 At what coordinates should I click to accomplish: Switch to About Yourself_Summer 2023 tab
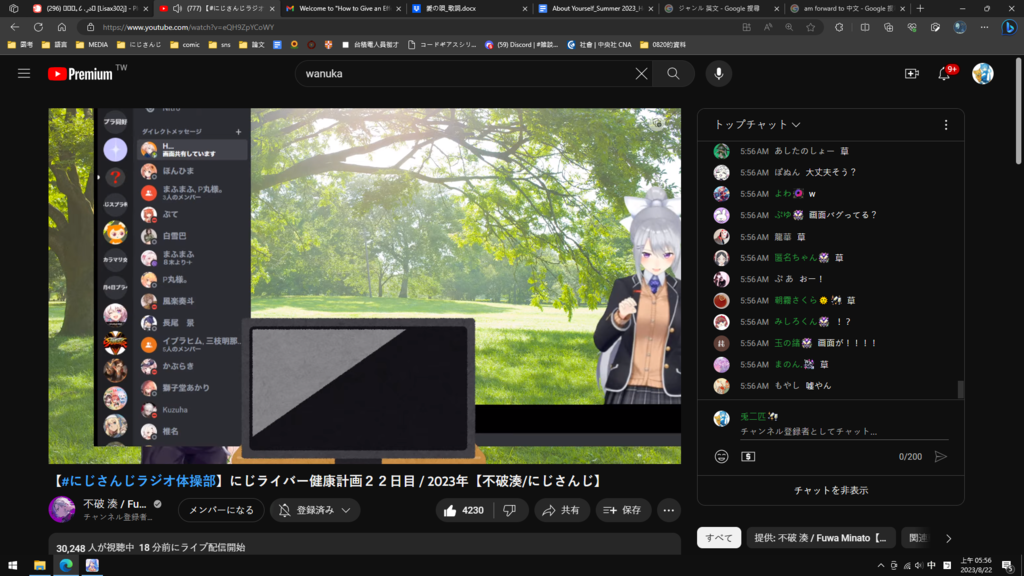[594, 8]
